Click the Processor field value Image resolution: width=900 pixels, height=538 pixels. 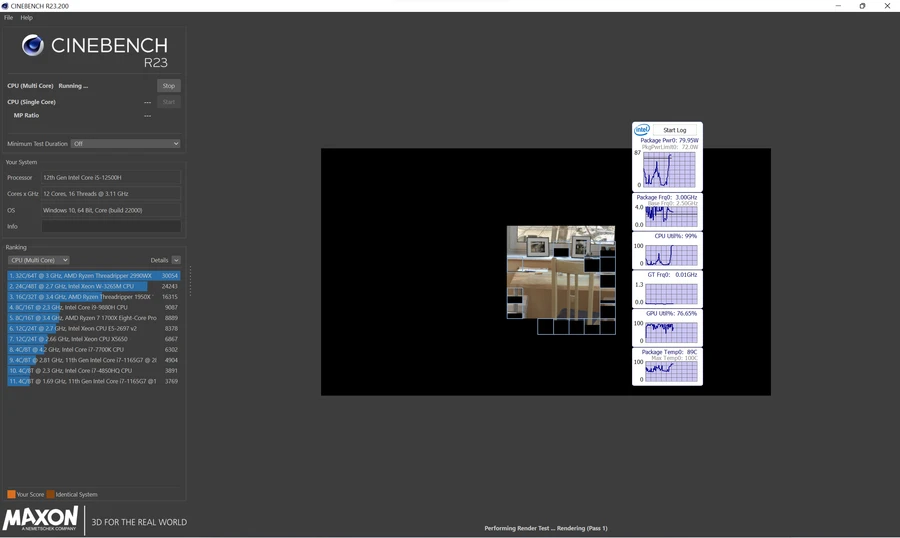tap(111, 177)
